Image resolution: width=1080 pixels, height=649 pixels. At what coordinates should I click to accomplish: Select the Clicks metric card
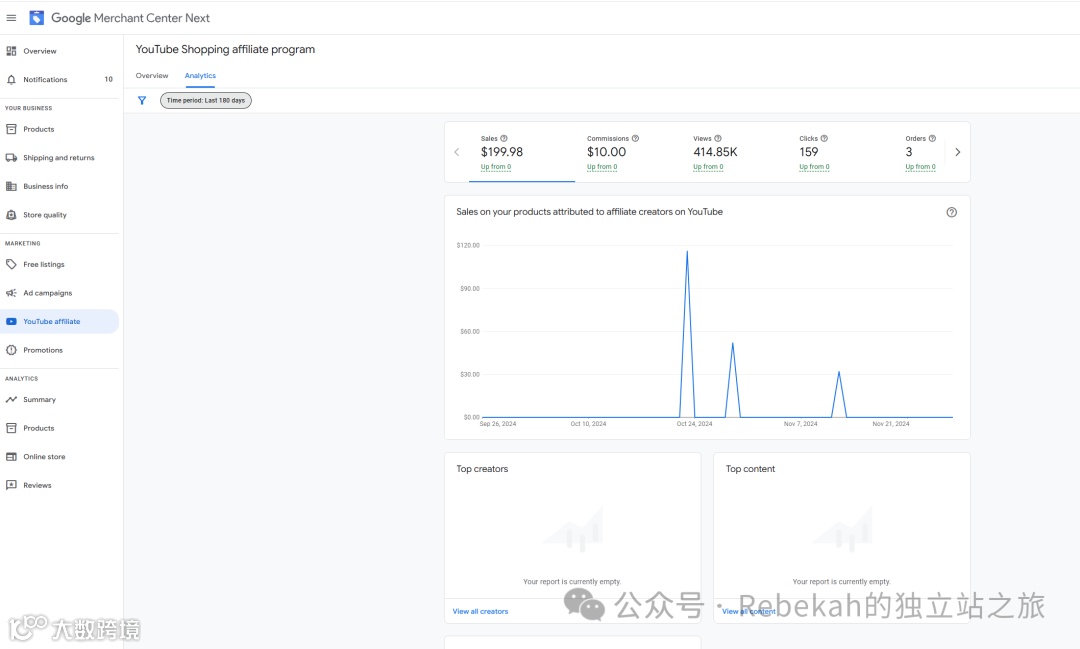coord(840,152)
